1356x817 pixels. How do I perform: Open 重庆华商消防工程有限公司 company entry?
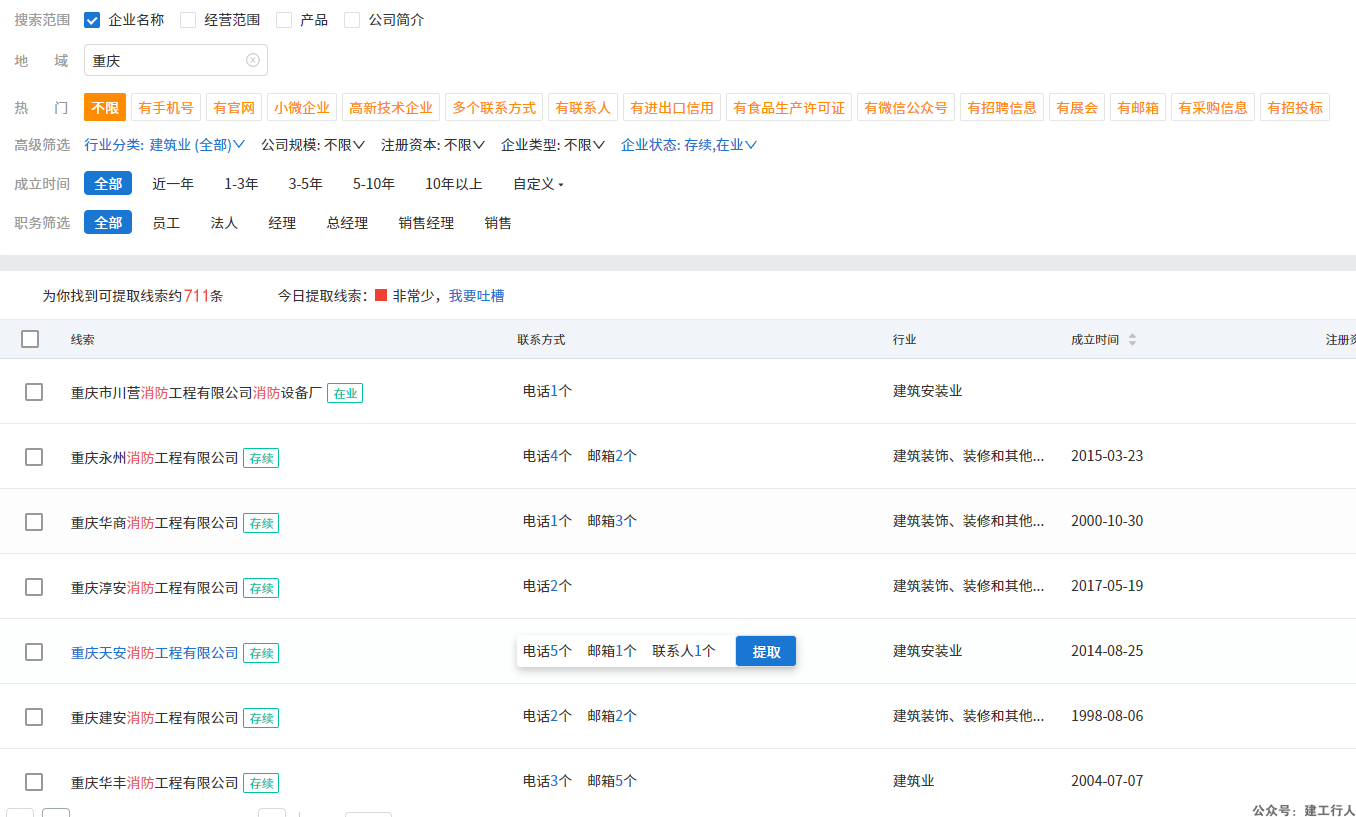coord(155,523)
